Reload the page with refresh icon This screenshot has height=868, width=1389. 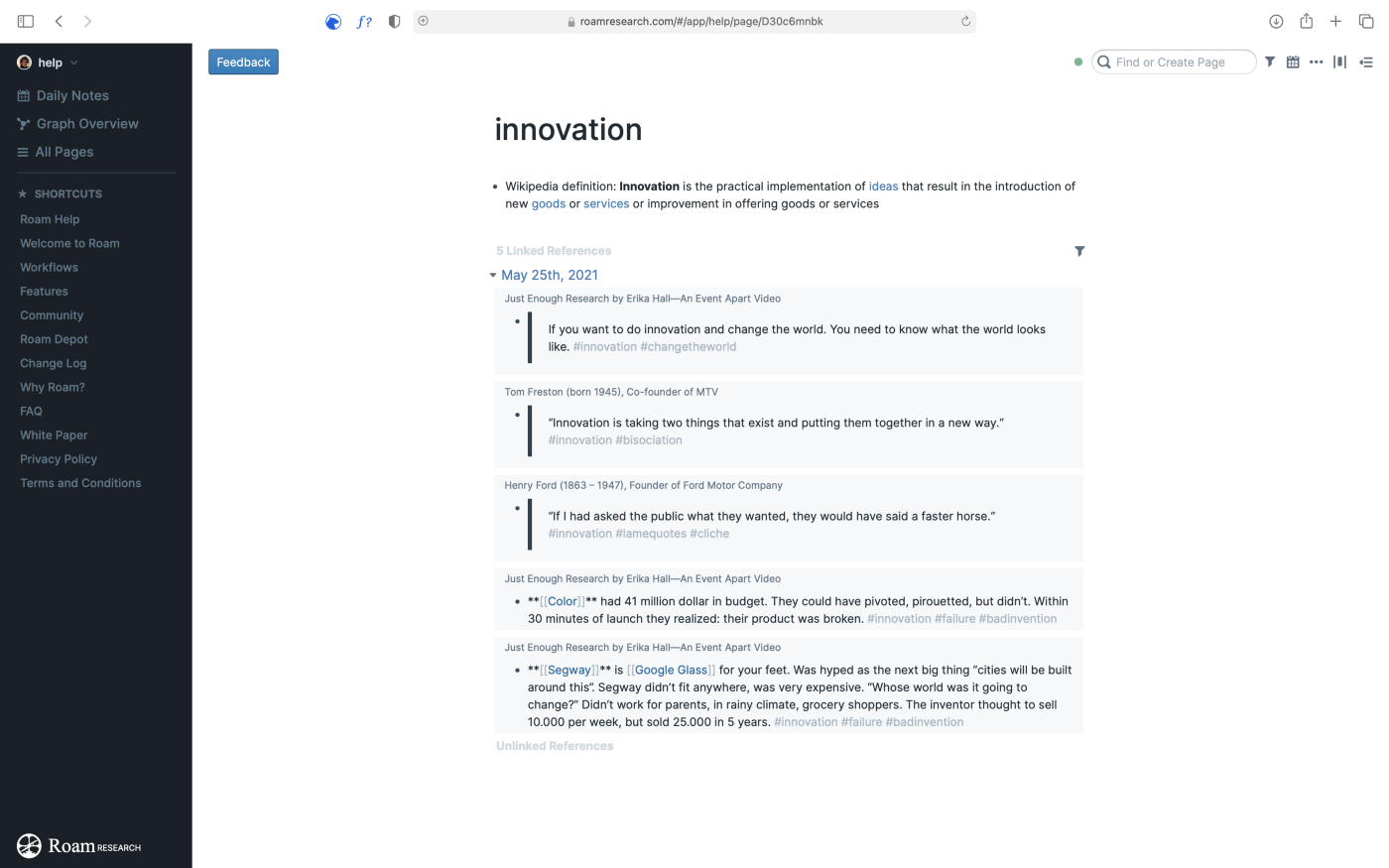point(965,21)
